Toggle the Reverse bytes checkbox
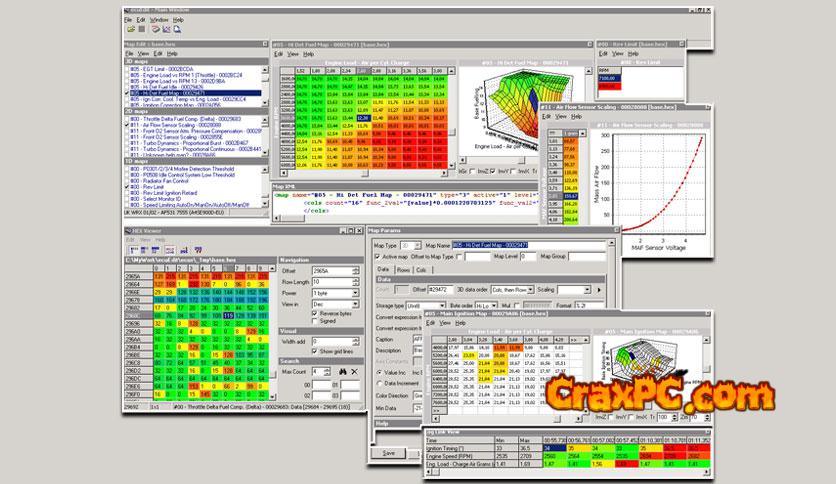Viewport: 836px width, 484px height. [x=315, y=314]
